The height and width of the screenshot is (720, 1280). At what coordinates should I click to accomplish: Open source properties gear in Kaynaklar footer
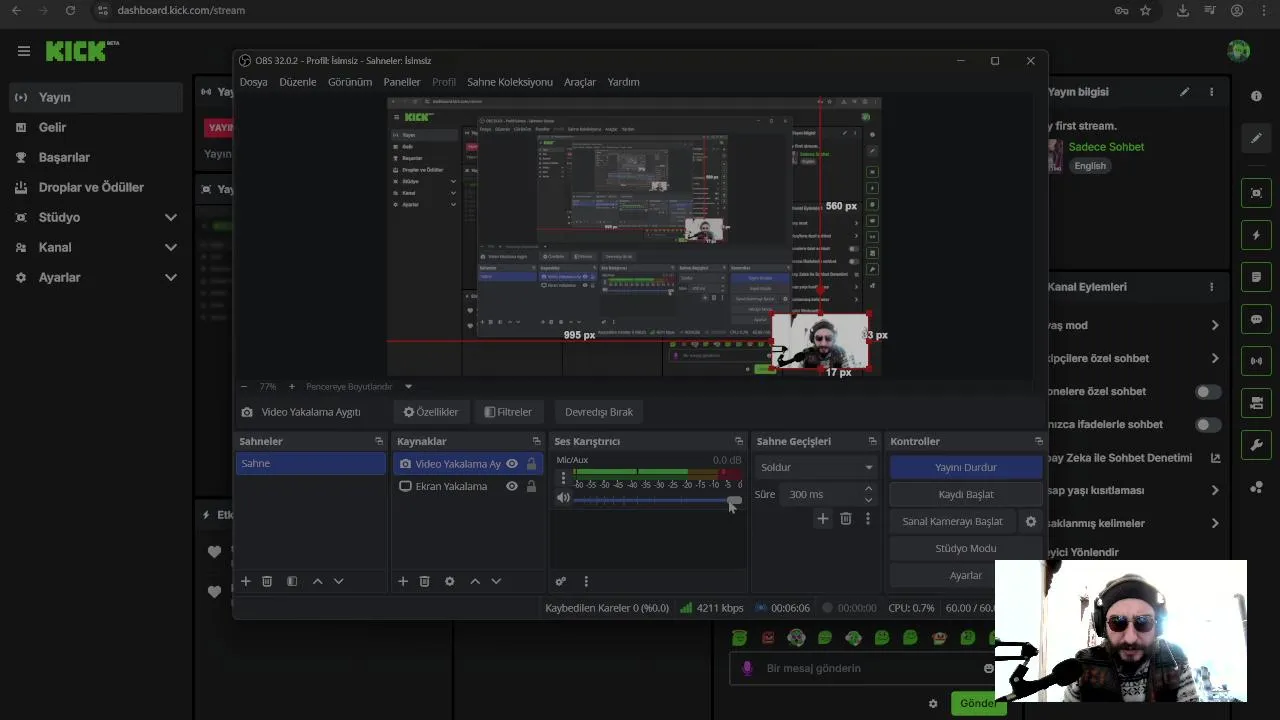point(450,581)
